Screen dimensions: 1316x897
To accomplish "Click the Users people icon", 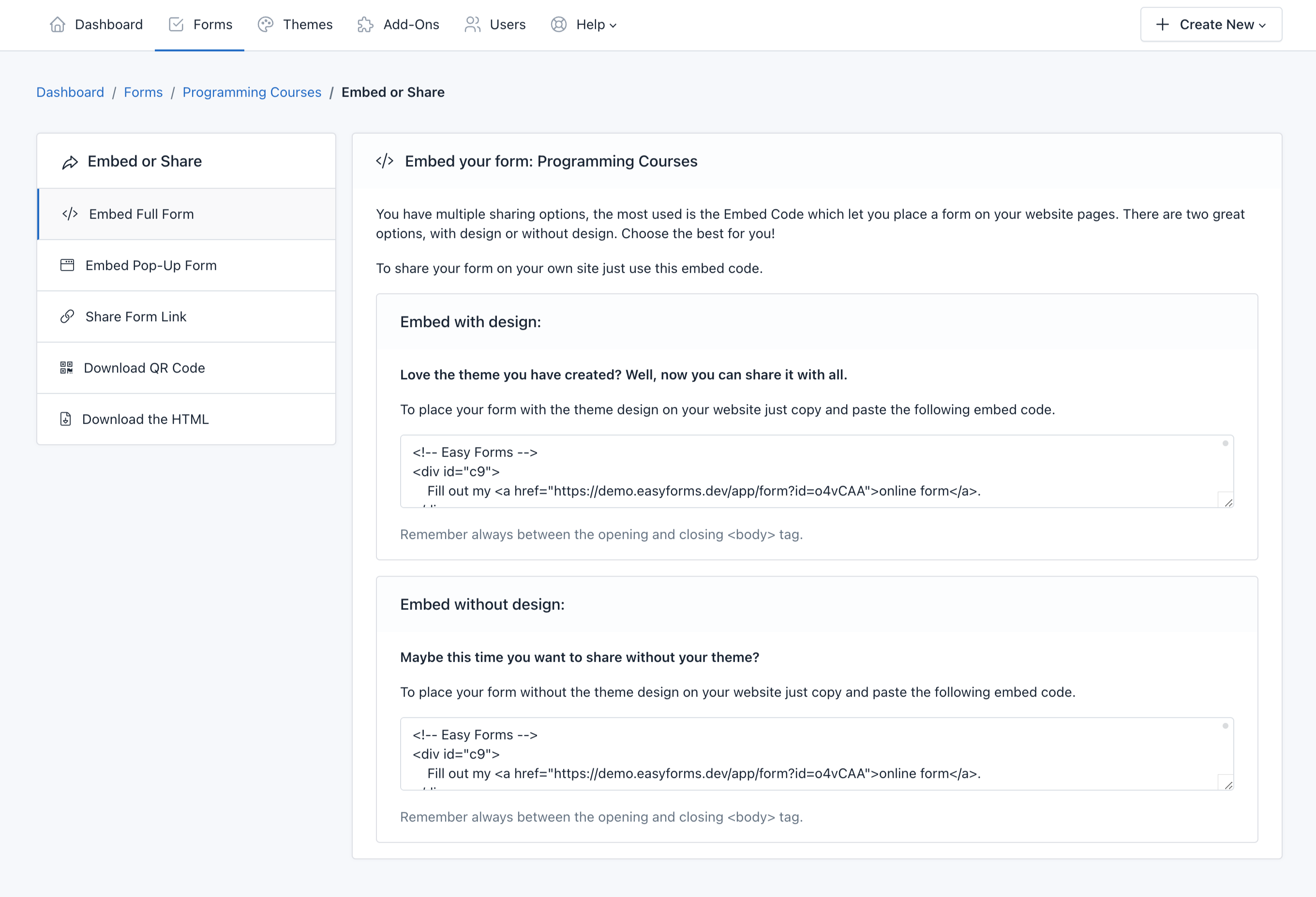I will point(472,24).
